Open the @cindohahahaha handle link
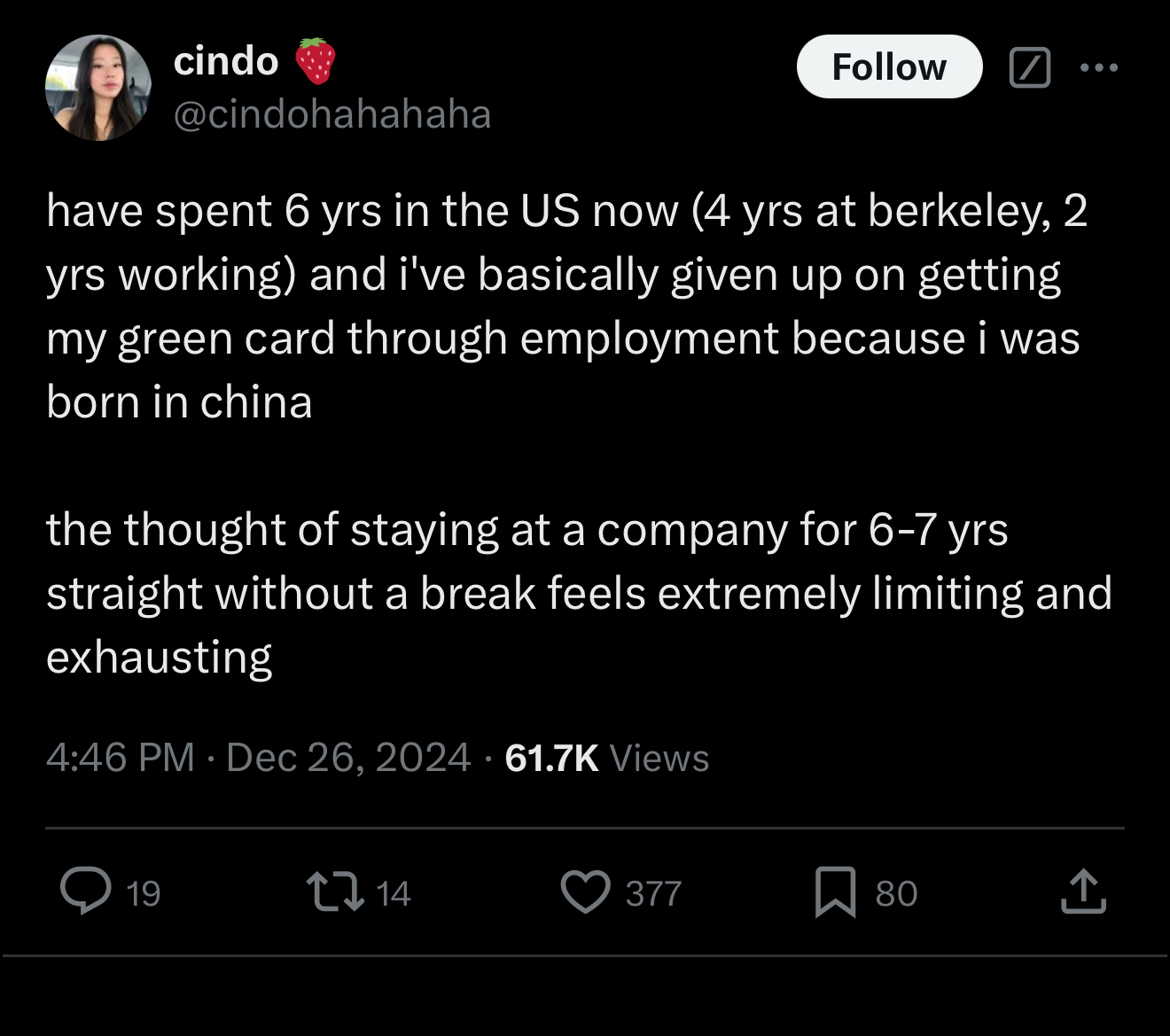Image resolution: width=1170 pixels, height=1036 pixels. pos(331,114)
